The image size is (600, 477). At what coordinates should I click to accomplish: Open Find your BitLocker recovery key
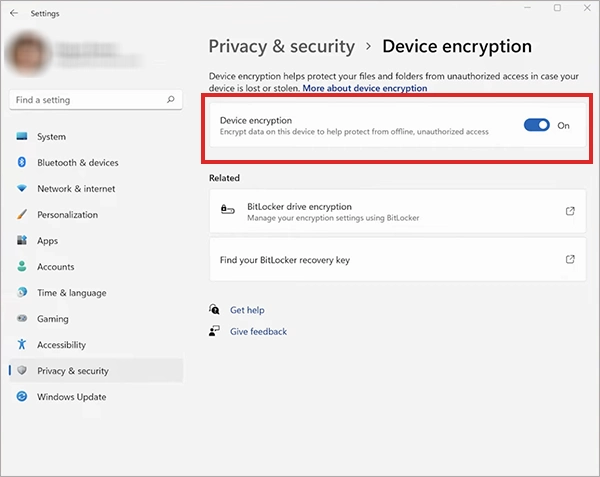coord(398,259)
